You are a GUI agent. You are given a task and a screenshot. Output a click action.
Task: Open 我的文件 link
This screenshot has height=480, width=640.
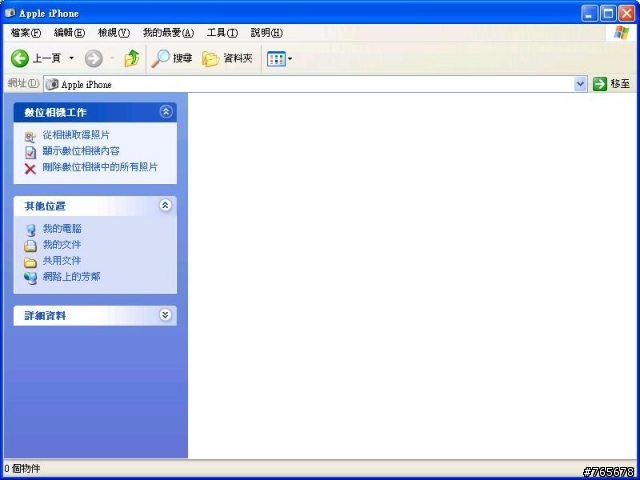(62, 244)
